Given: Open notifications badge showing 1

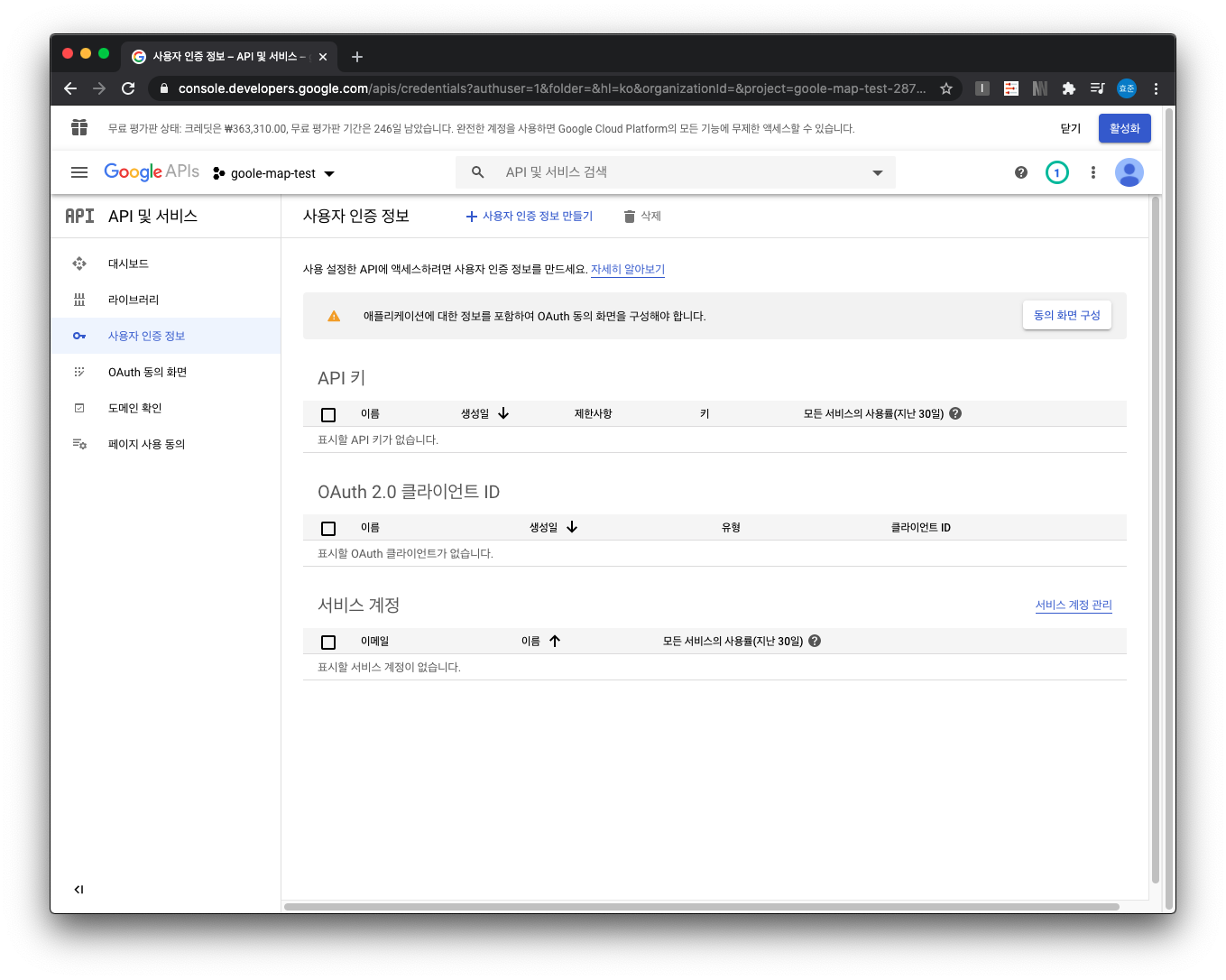Looking at the screenshot, I should pyautogui.click(x=1057, y=172).
